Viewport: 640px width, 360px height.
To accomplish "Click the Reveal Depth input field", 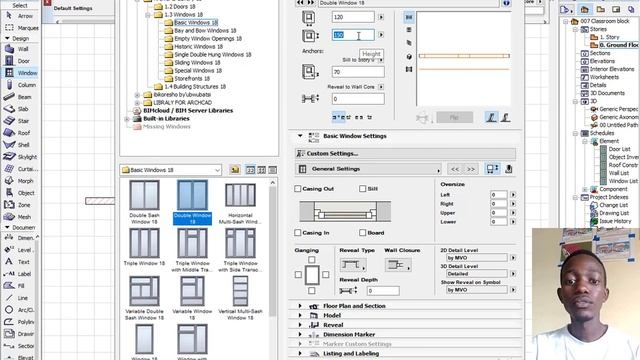I will (x=383, y=291).
